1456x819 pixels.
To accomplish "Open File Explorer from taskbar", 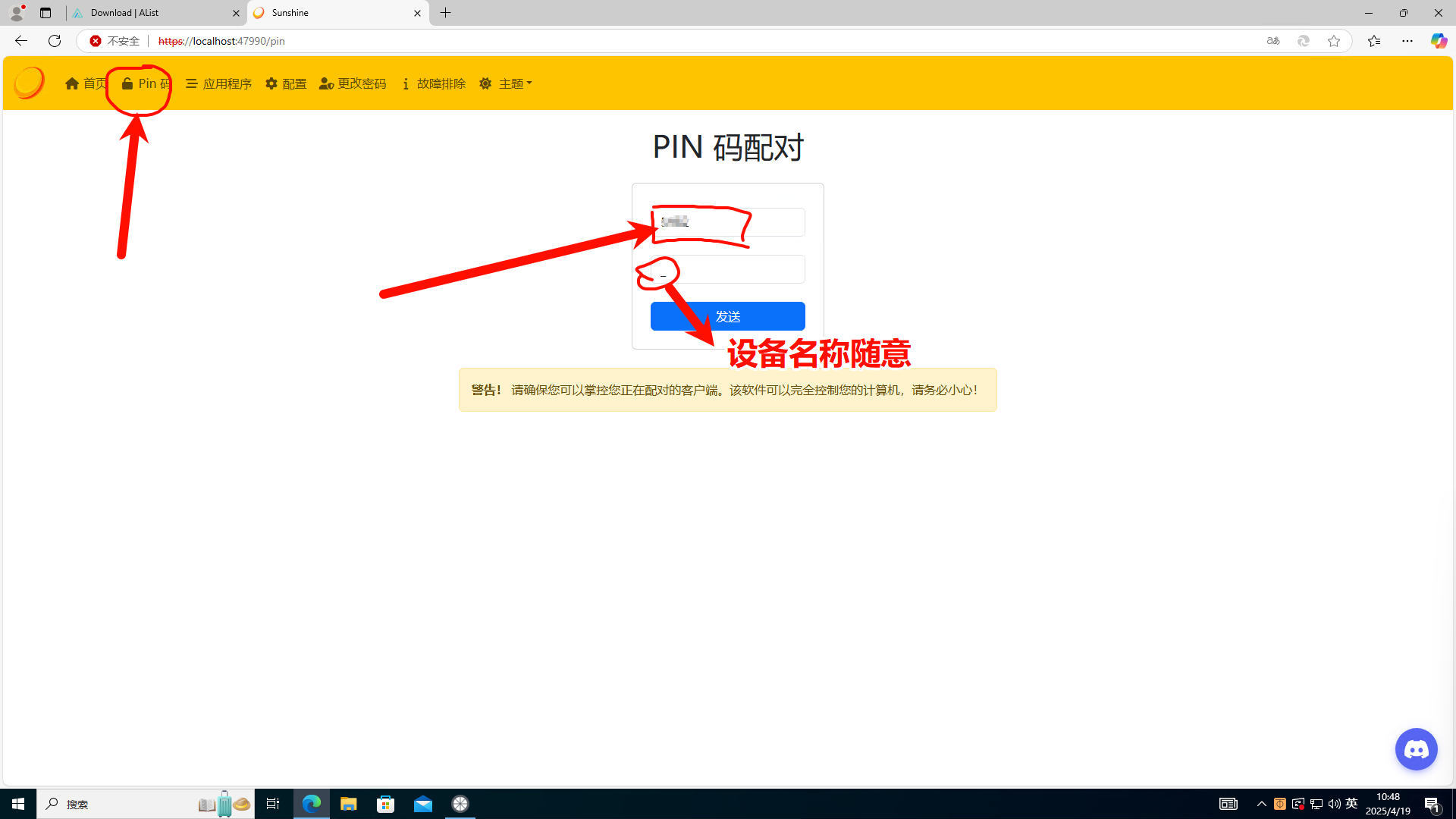I will pyautogui.click(x=348, y=804).
